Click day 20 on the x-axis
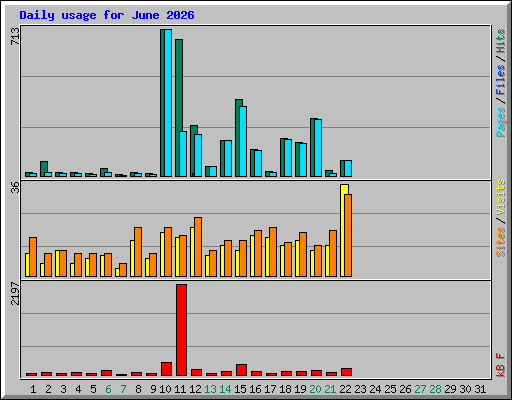 point(315,389)
